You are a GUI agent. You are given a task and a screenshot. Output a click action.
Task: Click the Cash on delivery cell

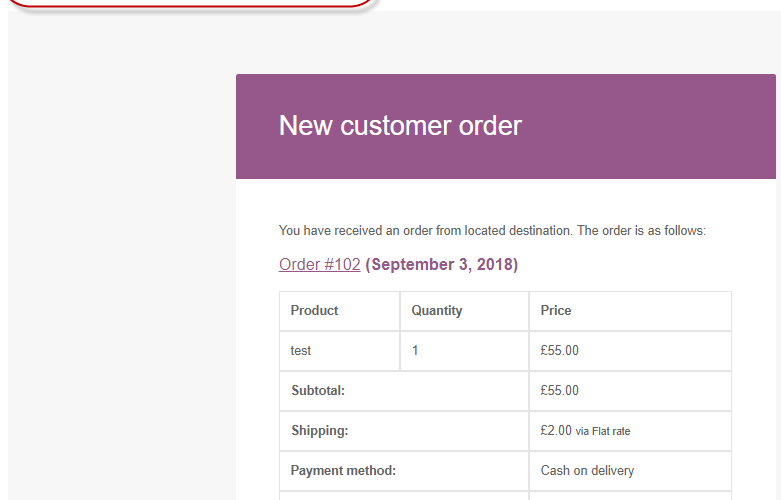pos(630,471)
